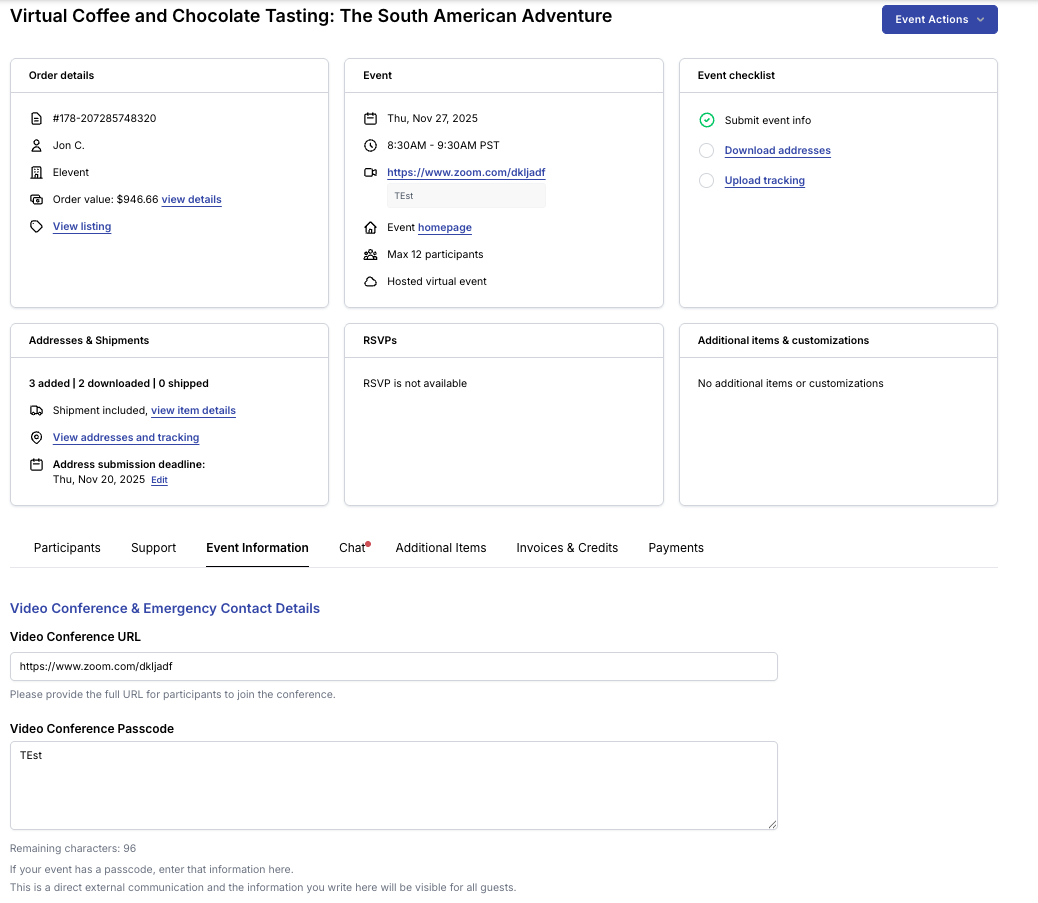1038x903 pixels.
Task: Click the clock icon beside event time
Action: pos(370,145)
